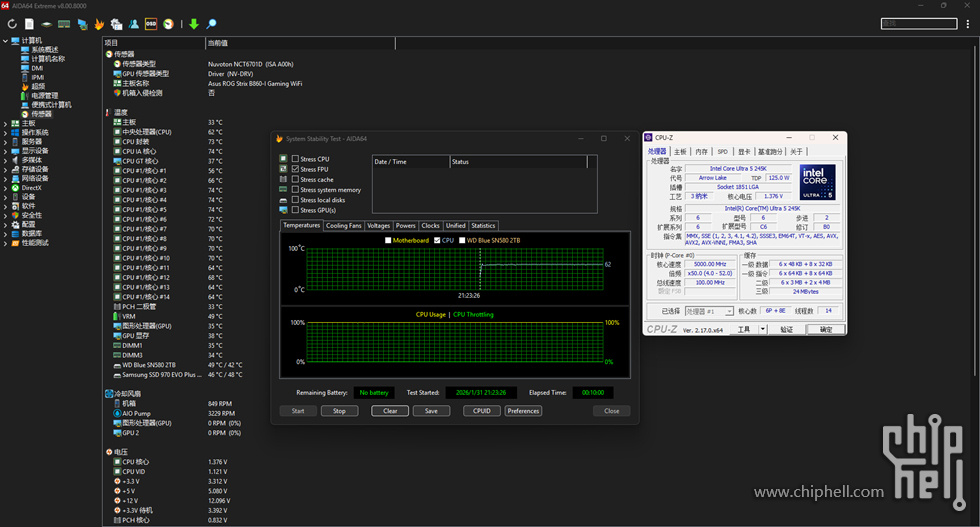Viewport: 980px width, 527px height.
Task: Click the 机箱入侵检测 shield icon
Action: coord(117,93)
